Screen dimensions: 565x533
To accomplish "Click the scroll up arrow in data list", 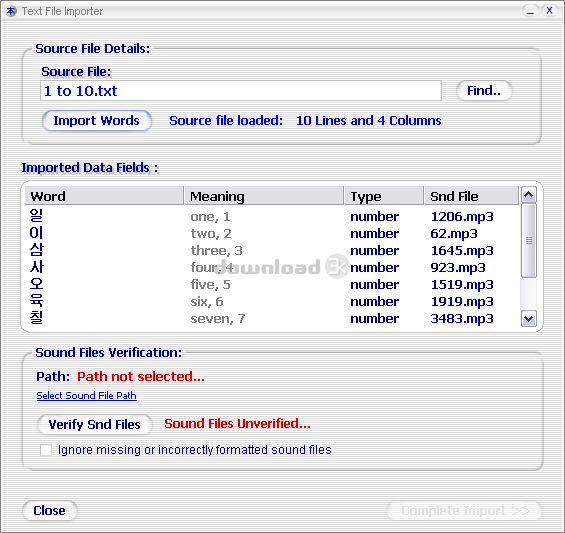I will click(x=529, y=195).
